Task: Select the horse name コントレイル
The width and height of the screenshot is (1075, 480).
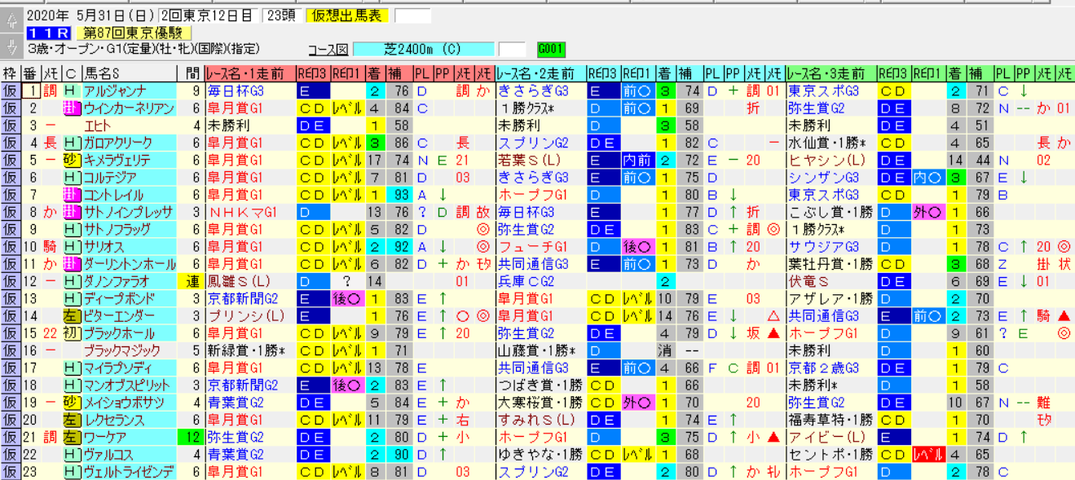Action: tap(113, 195)
